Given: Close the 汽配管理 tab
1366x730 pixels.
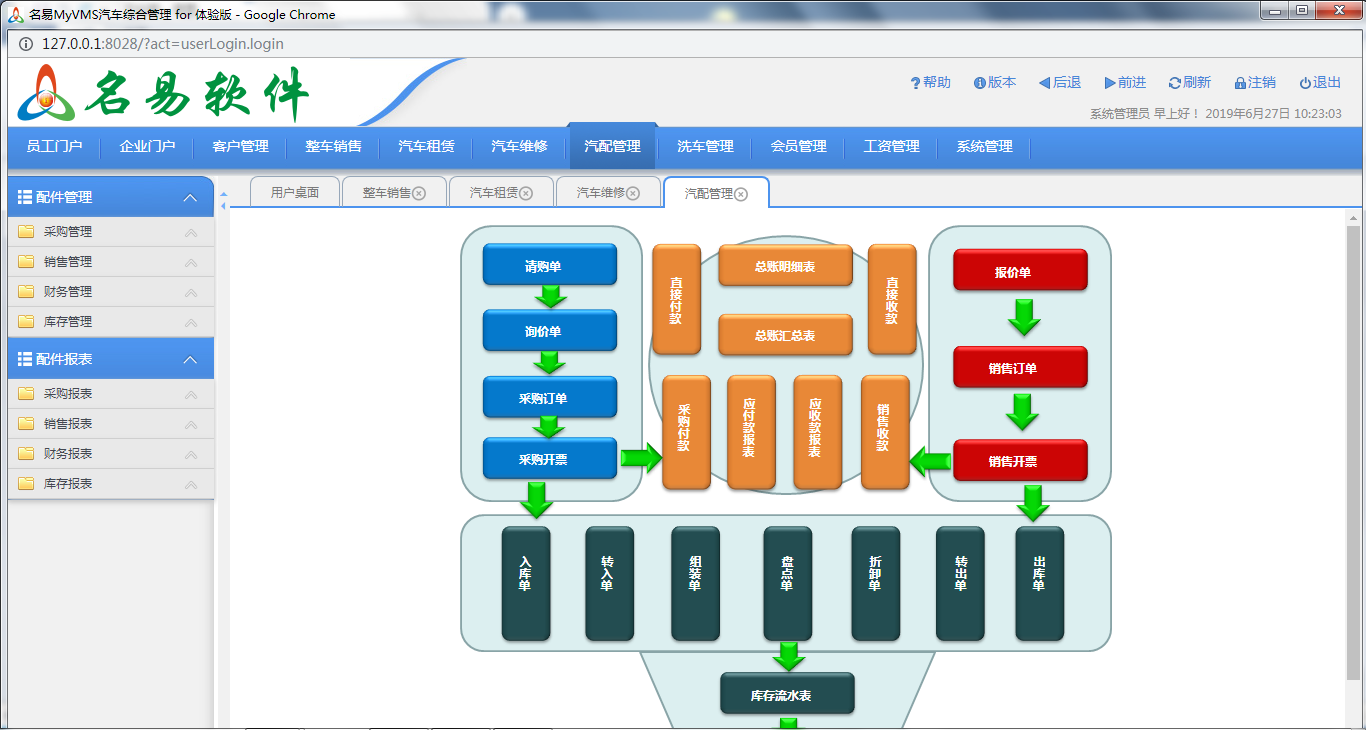Looking at the screenshot, I should pos(741,194).
